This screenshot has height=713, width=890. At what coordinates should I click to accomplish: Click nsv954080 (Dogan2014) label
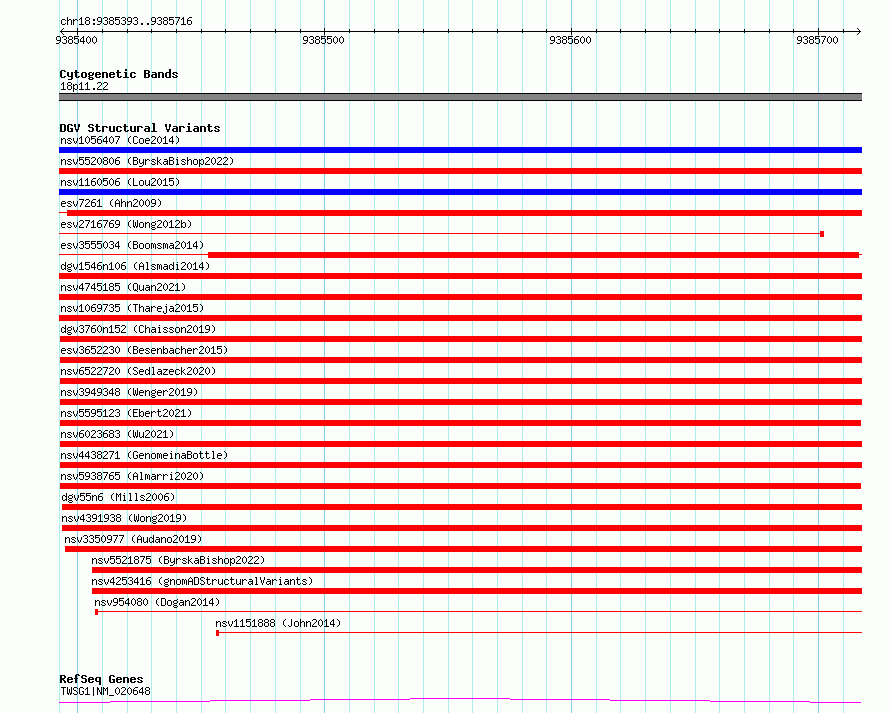click(157, 602)
